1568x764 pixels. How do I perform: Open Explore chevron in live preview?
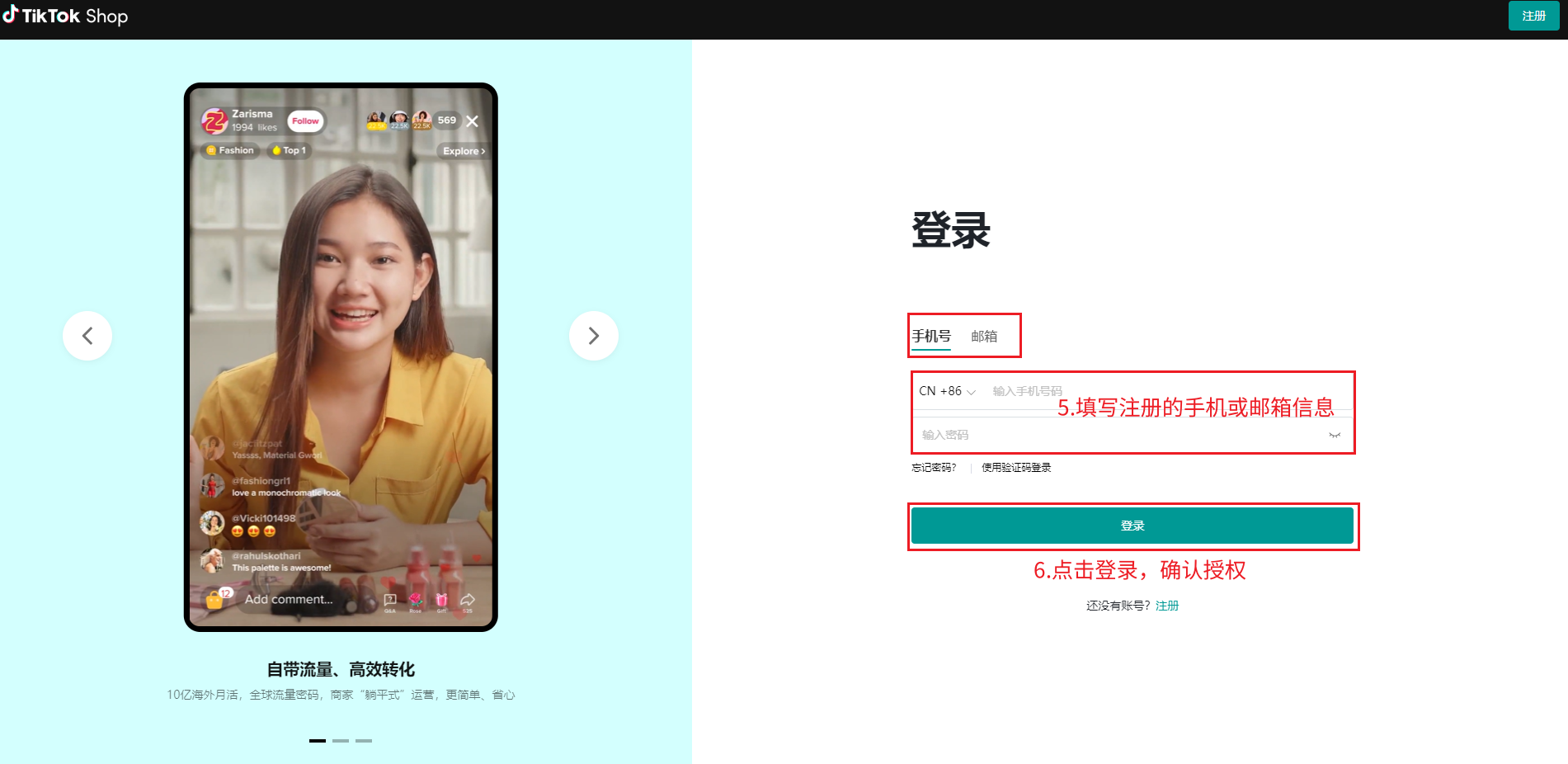pyautogui.click(x=464, y=151)
